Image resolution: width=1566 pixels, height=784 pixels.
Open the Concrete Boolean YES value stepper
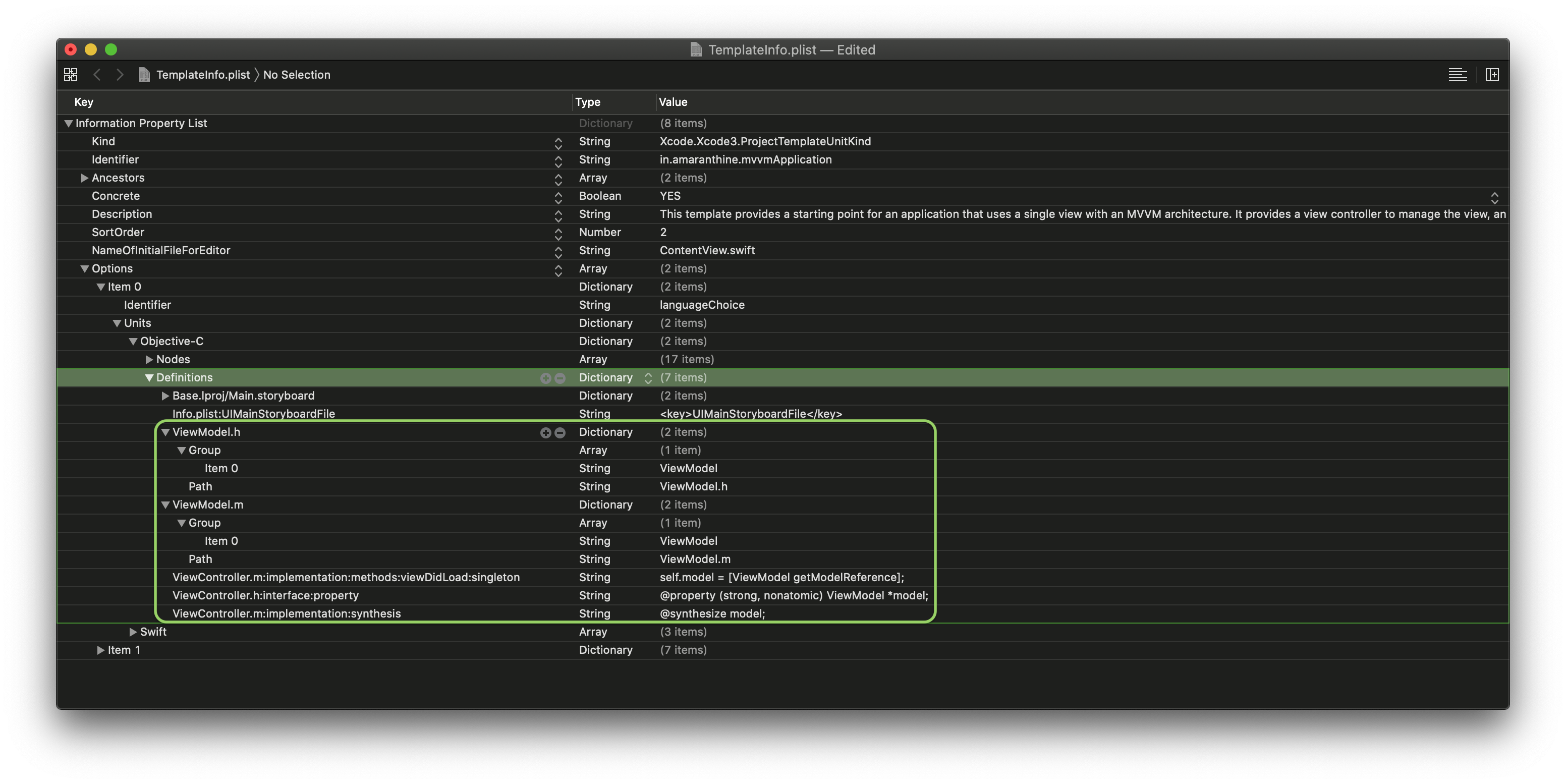[x=1494, y=198]
